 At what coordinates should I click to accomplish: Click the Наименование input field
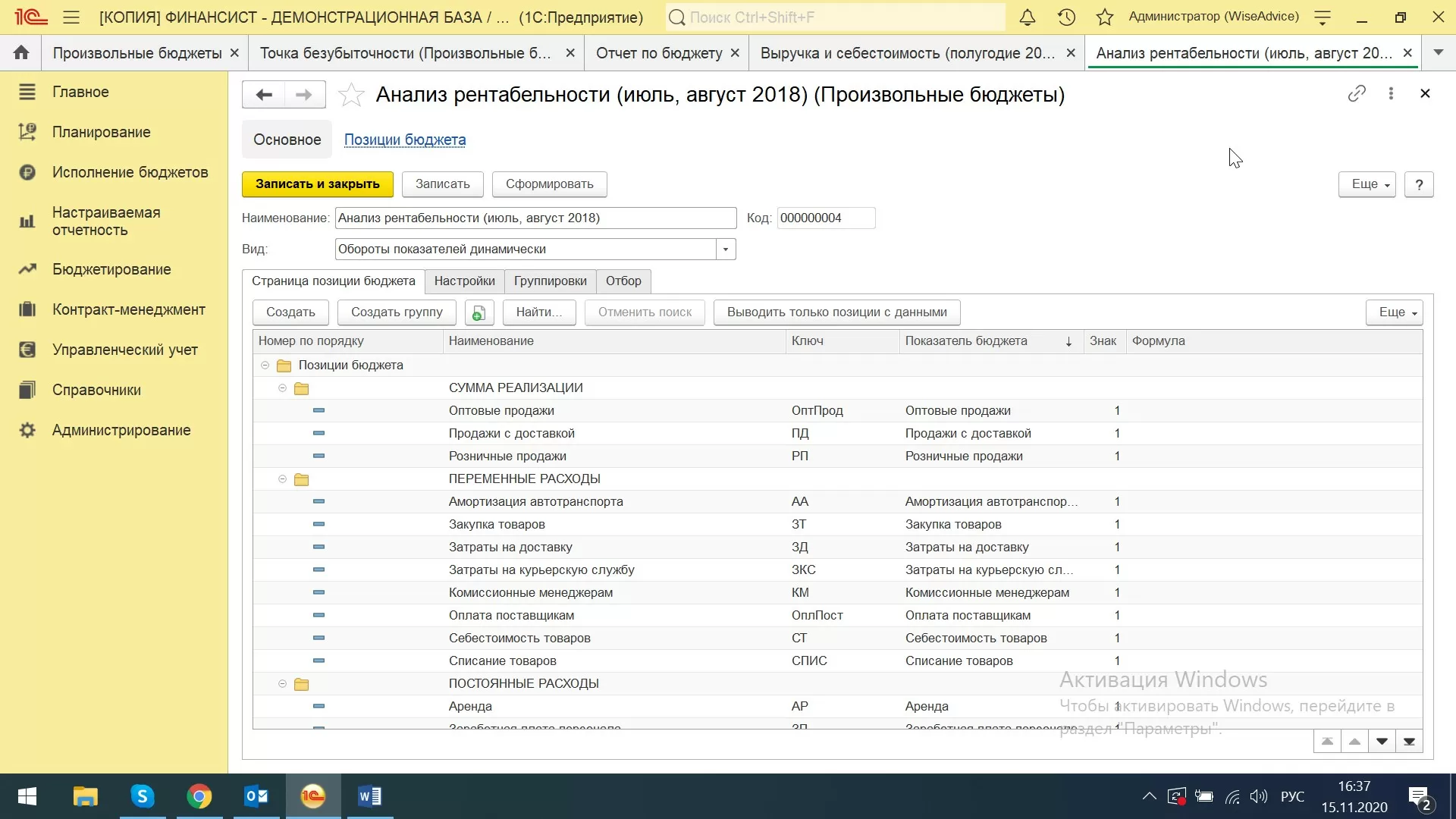pyautogui.click(x=535, y=218)
